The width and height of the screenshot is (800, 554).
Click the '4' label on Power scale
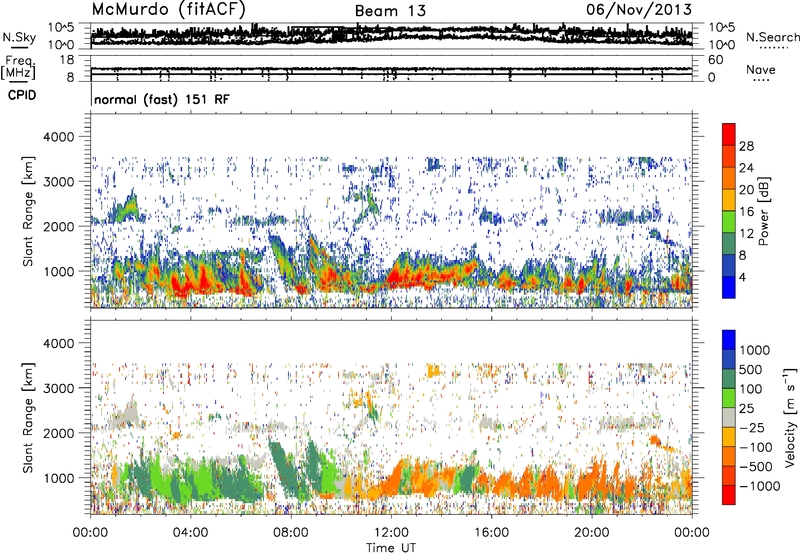743,277
